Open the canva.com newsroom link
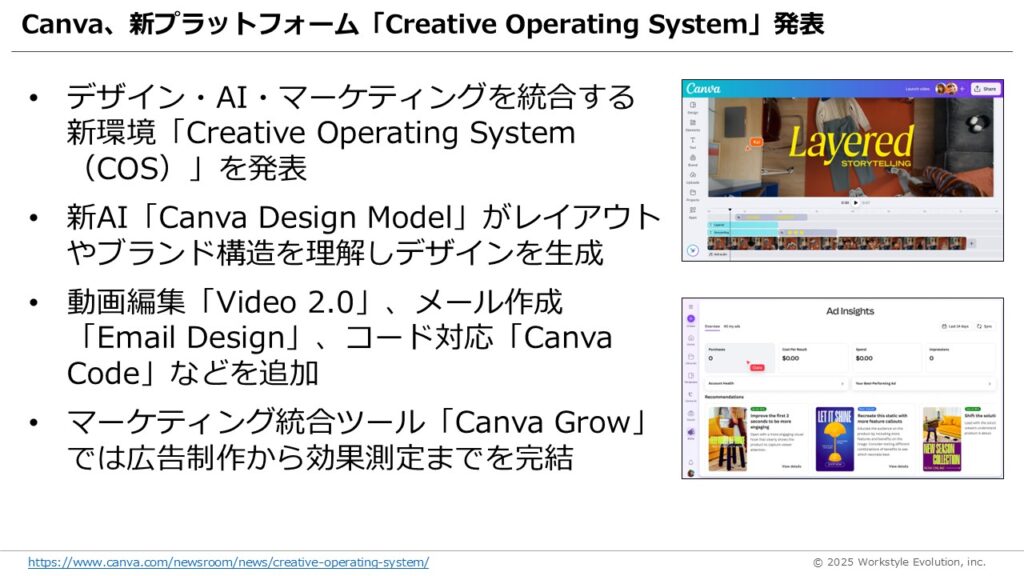Image resolution: width=1024 pixels, height=576 pixels. (228, 562)
